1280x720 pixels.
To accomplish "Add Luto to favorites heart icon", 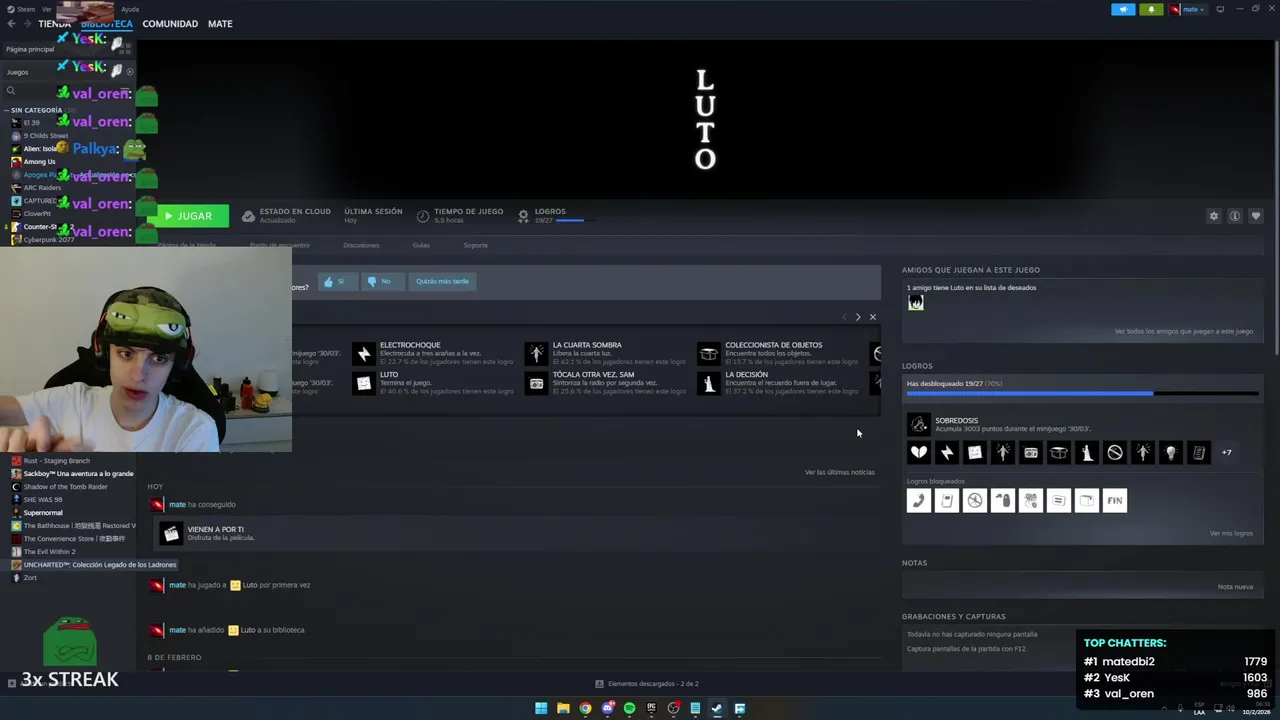I will point(1256,216).
